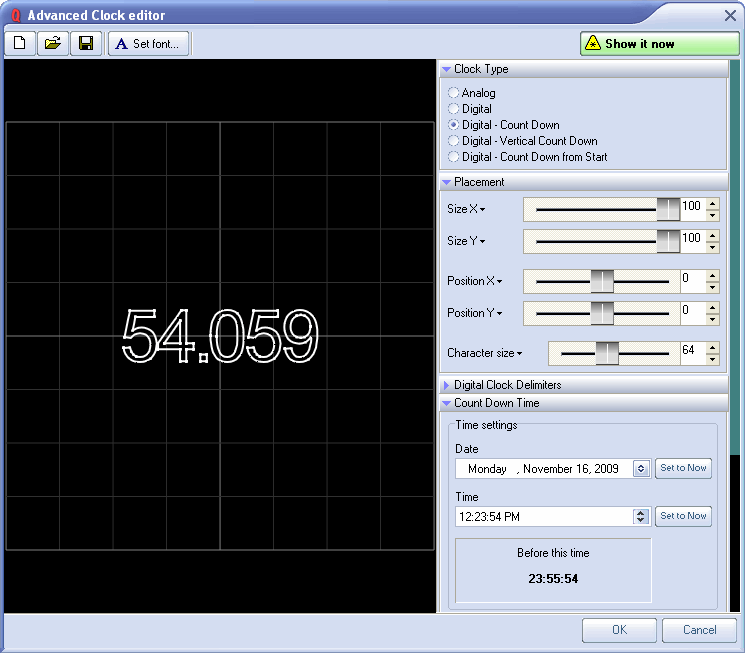
Task: Click the OK button
Action: click(x=619, y=630)
